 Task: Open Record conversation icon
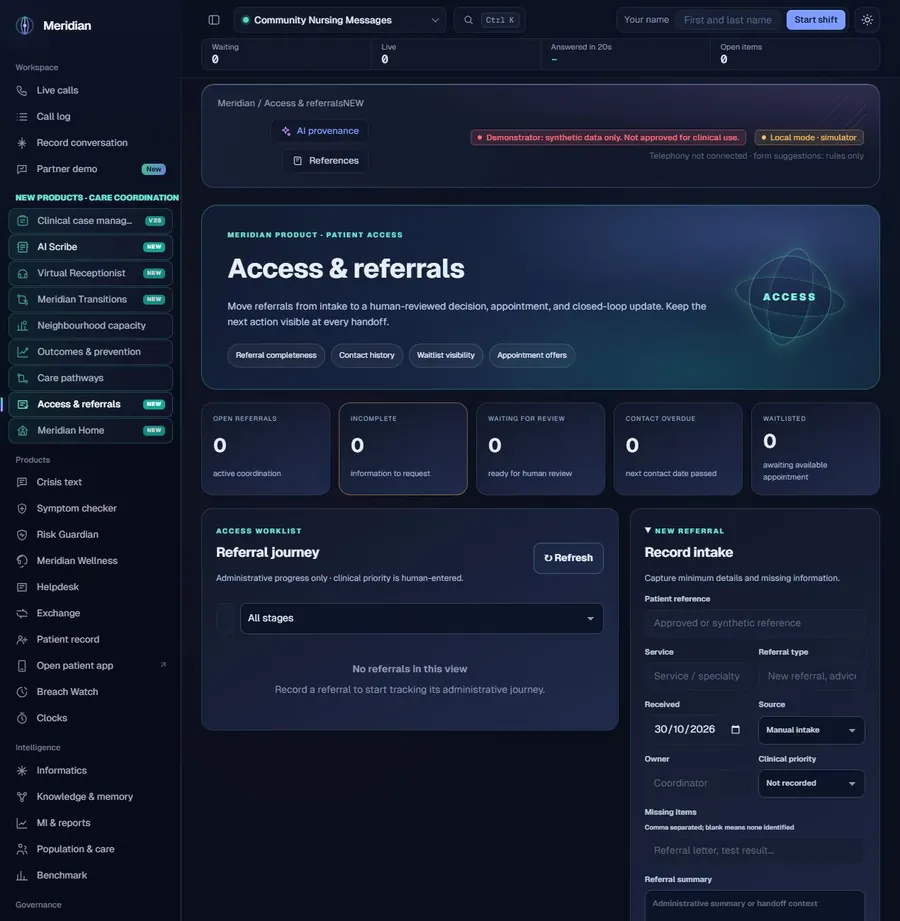point(22,143)
